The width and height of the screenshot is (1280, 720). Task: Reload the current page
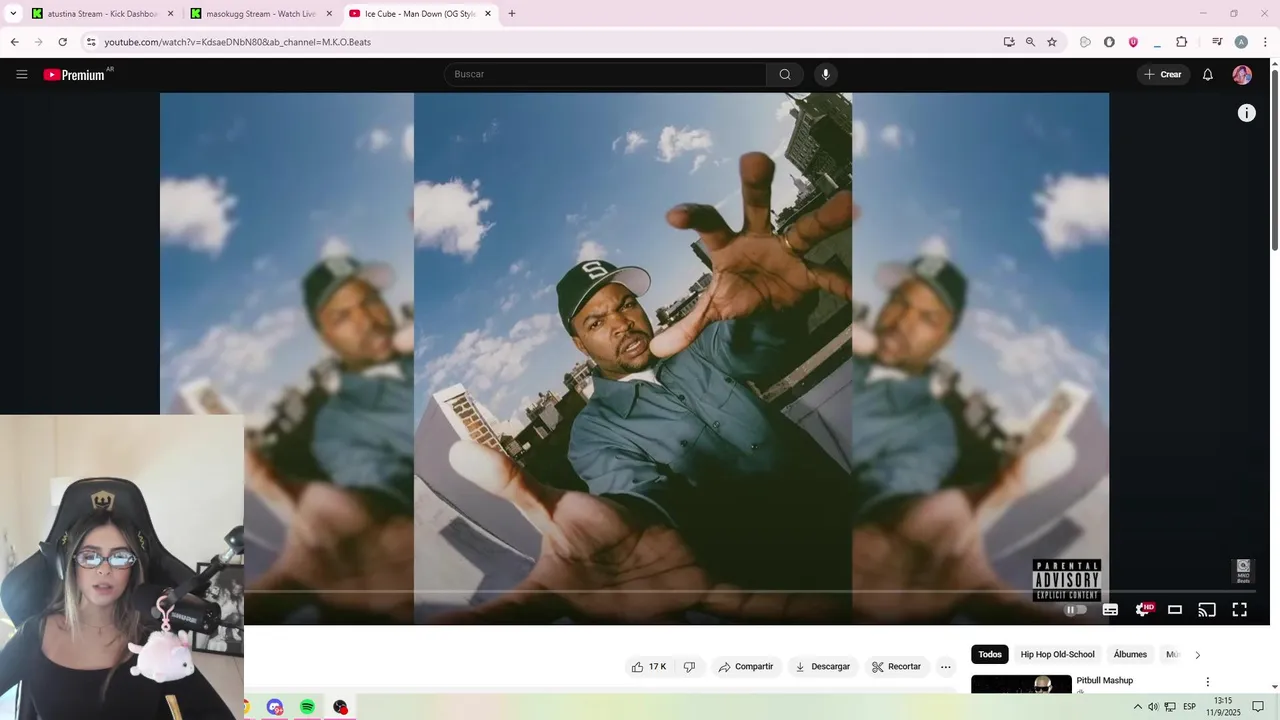click(x=62, y=42)
